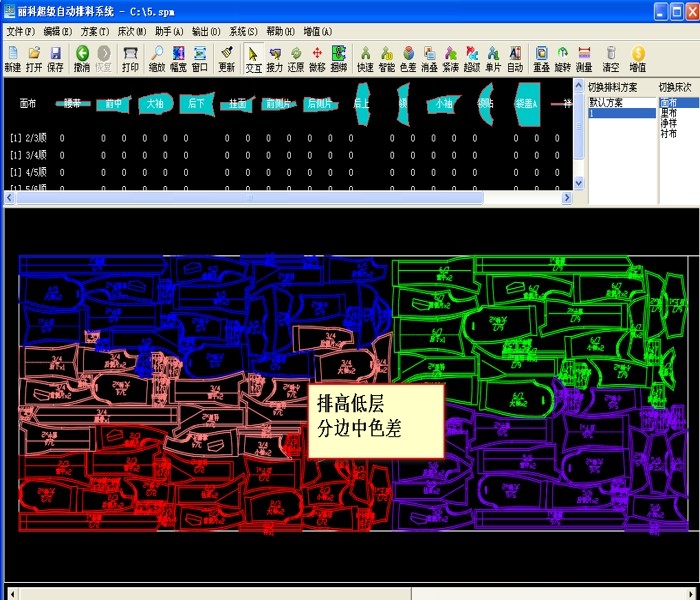Image resolution: width=700 pixels, height=600 pixels.
Task: Click piece panel scroll down arrow
Action: (579, 183)
